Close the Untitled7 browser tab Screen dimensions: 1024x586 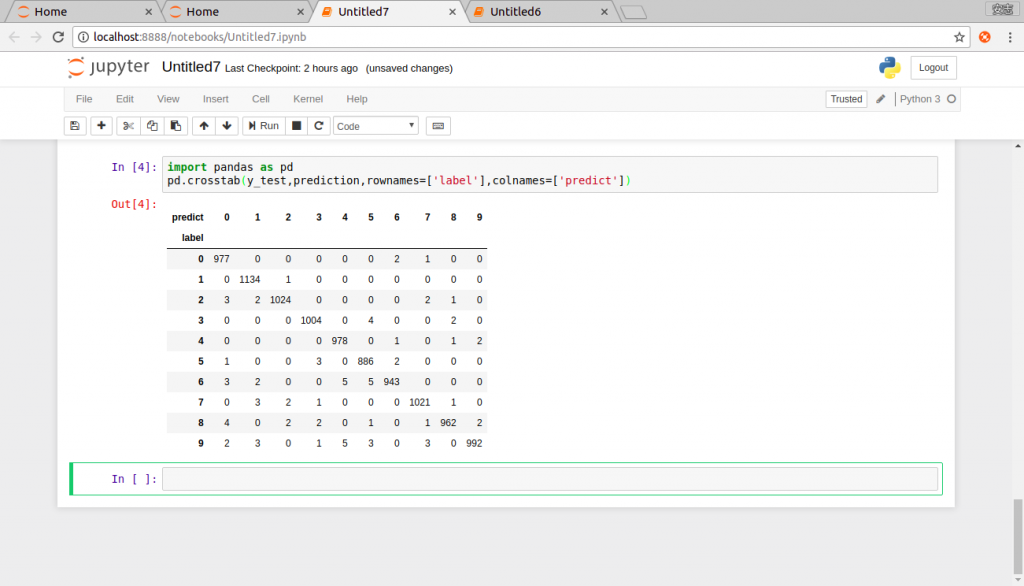[452, 12]
